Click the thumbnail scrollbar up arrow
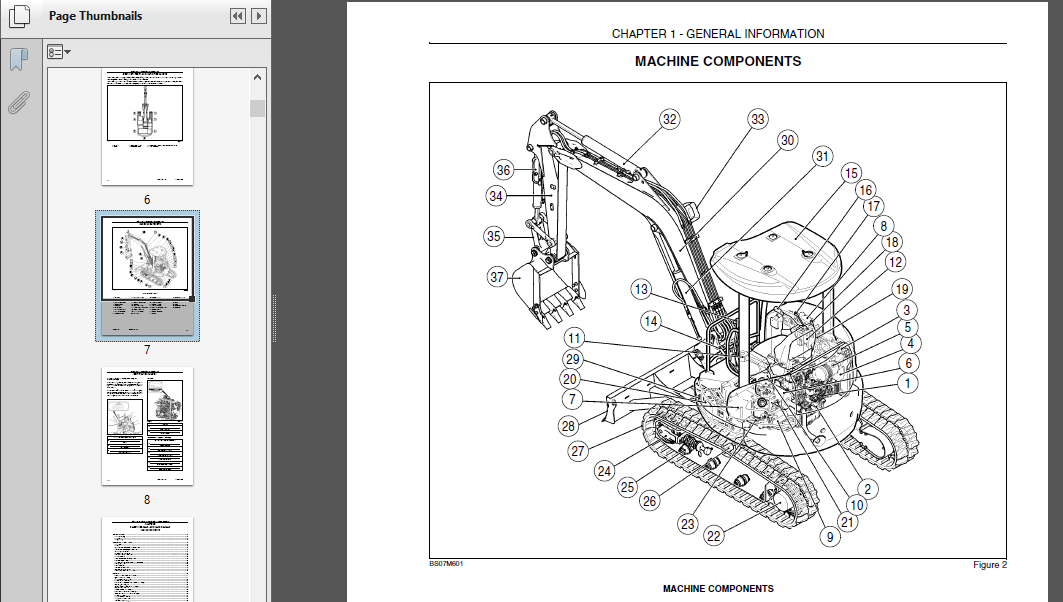 pos(258,77)
